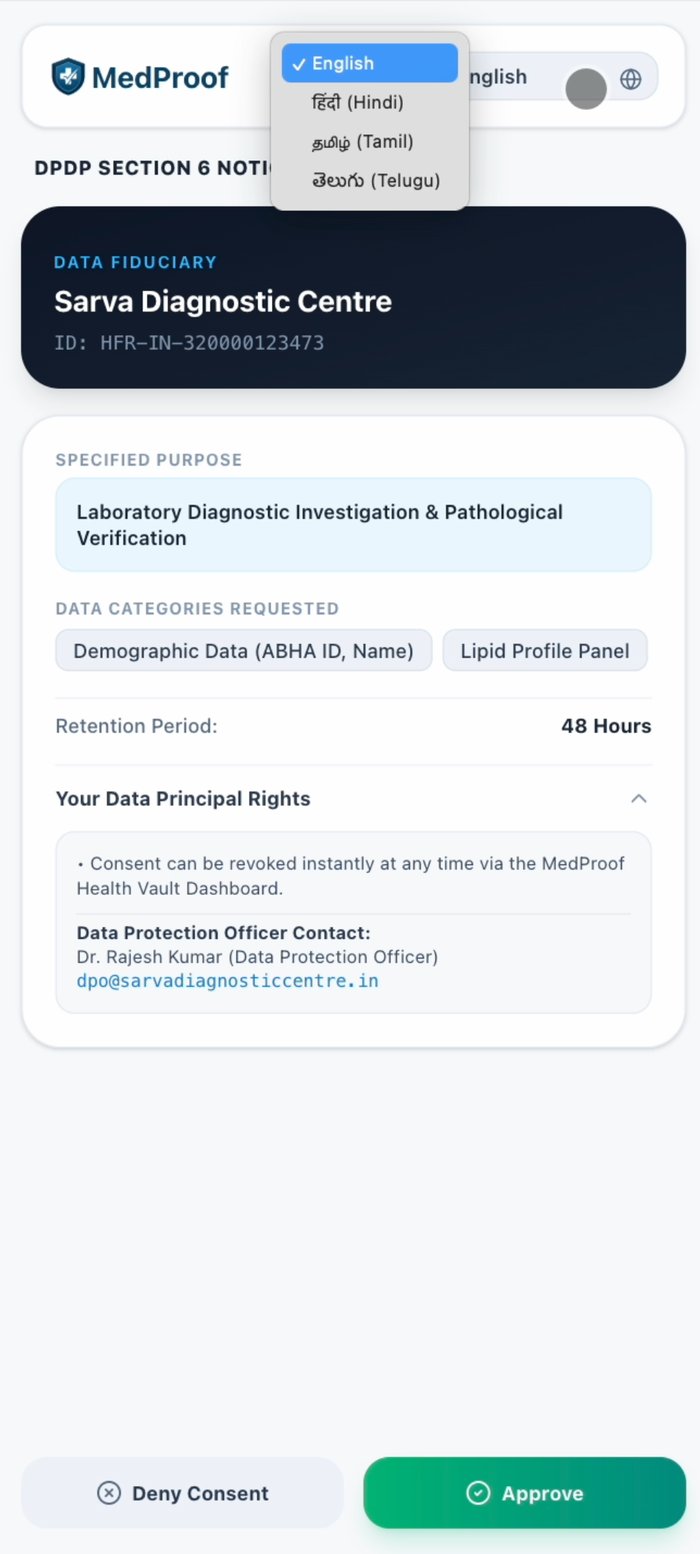
Task: Click the Sarva Diagnostic Centre fiduciary card
Action: [353, 297]
